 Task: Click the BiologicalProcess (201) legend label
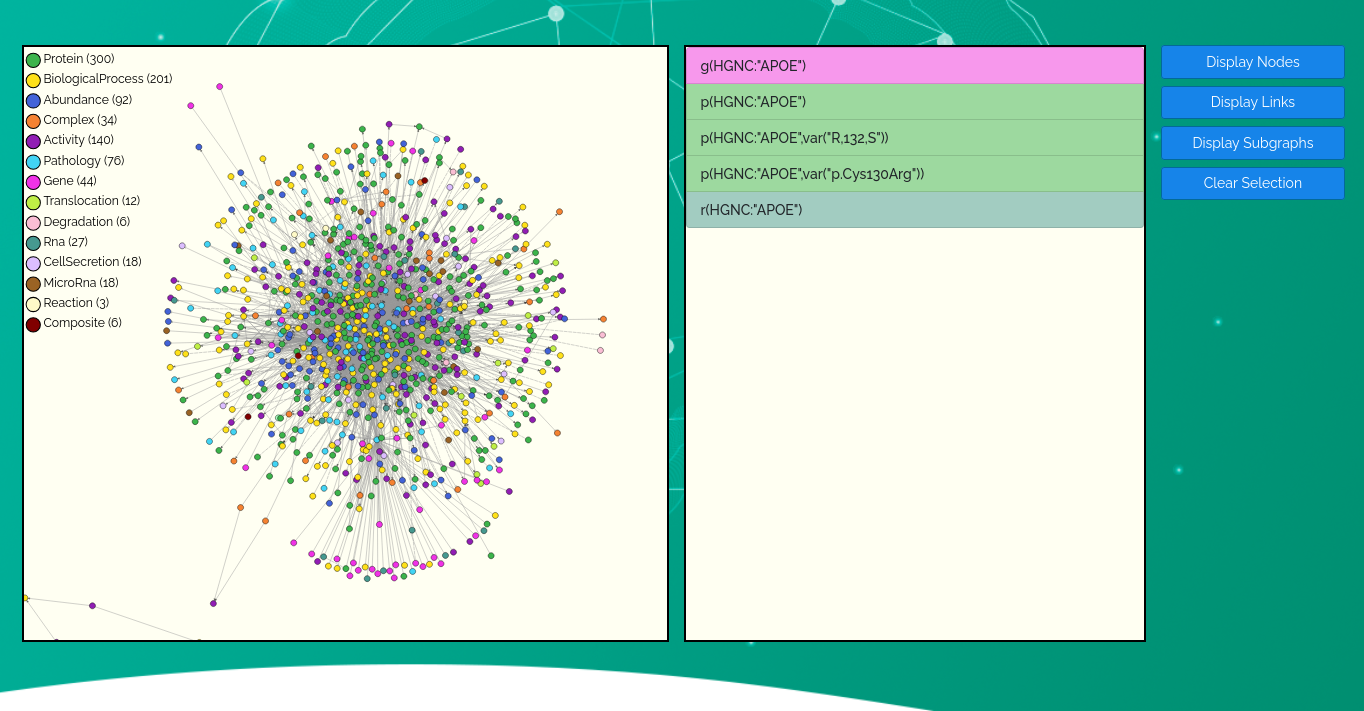tap(108, 79)
